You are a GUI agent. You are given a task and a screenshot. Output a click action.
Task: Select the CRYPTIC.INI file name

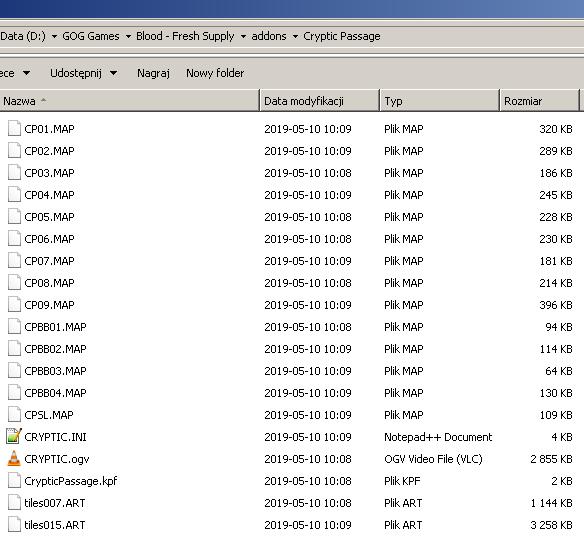(55, 437)
